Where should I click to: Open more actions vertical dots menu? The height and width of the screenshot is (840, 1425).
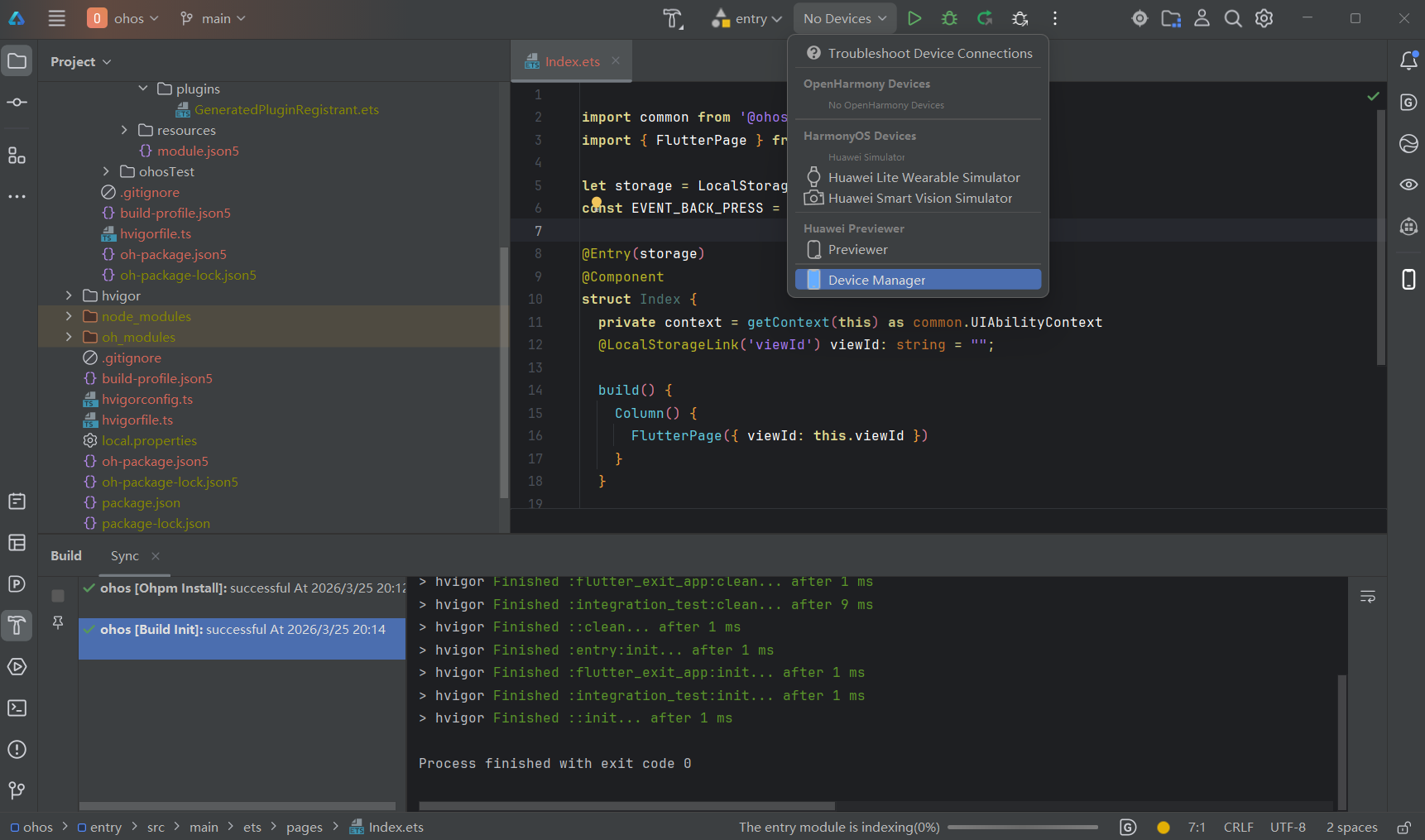(x=1055, y=18)
